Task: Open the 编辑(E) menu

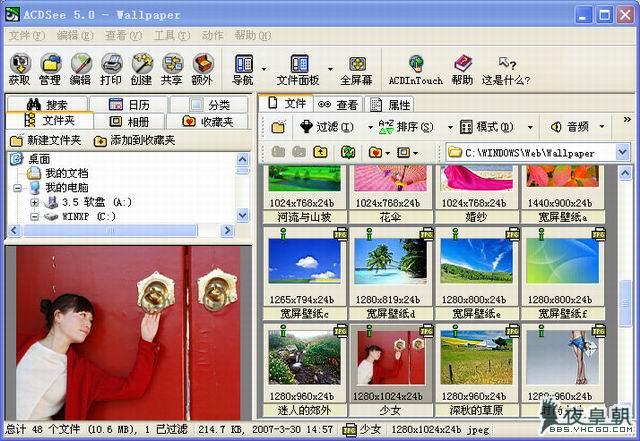Action: 75,36
